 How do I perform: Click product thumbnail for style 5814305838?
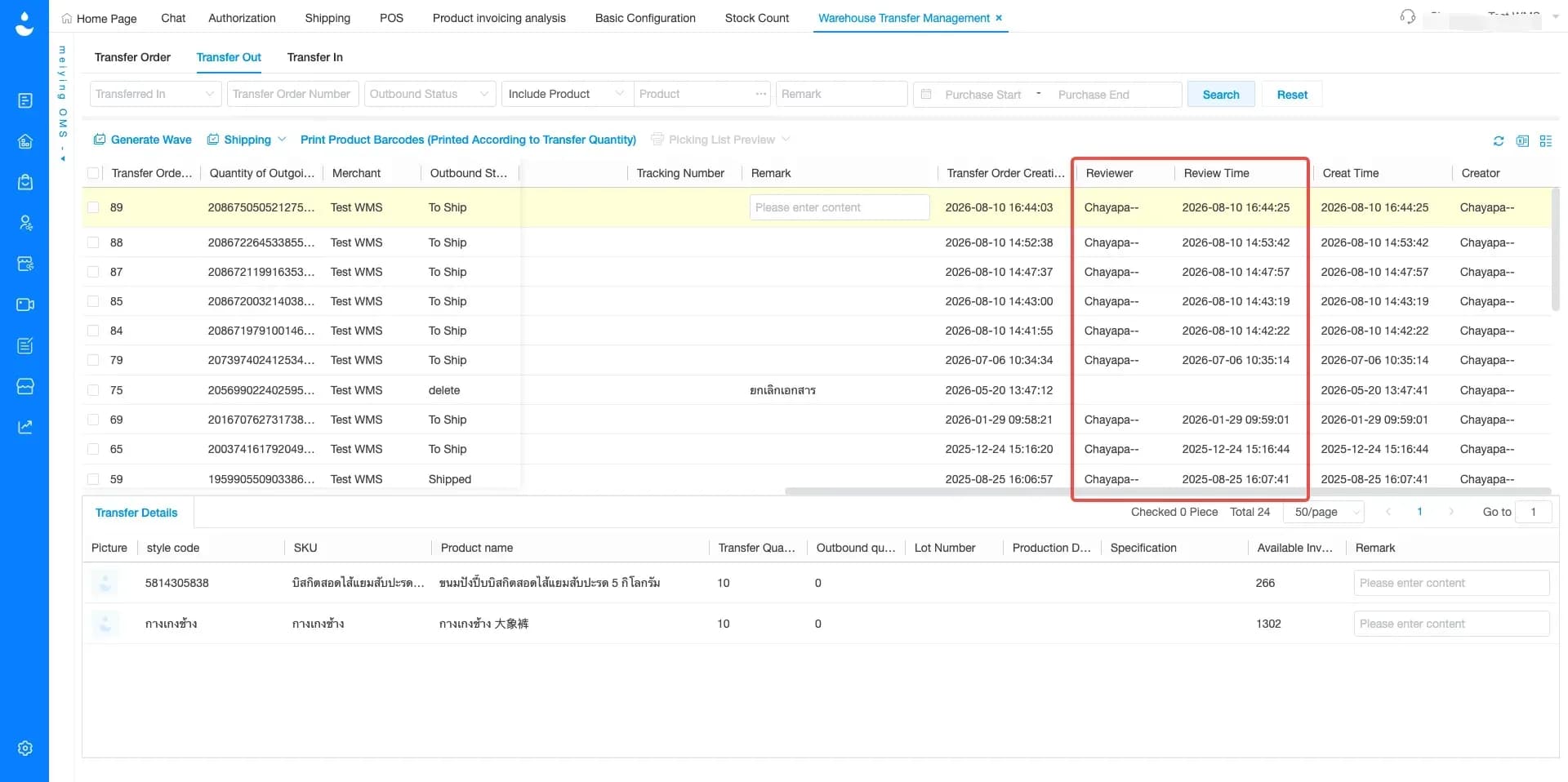105,583
